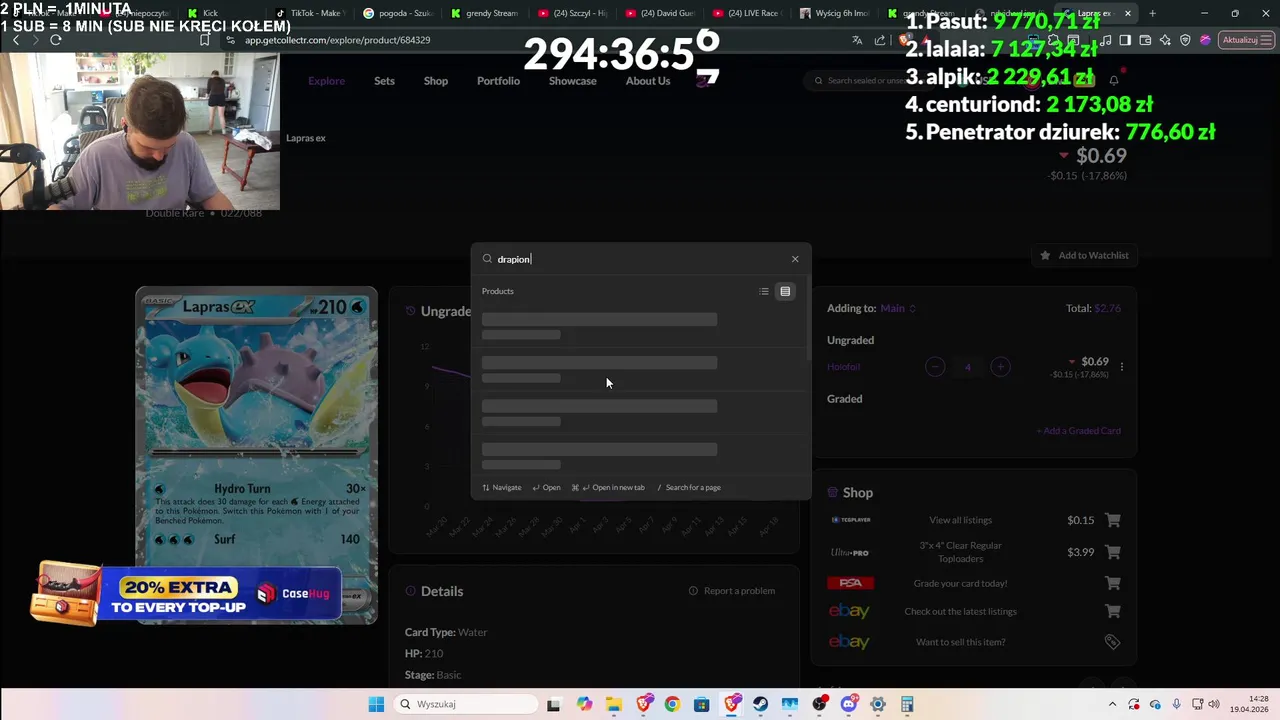This screenshot has height=720, width=1280.
Task: Click the Want to sell this item? link
Action: pyautogui.click(x=960, y=642)
